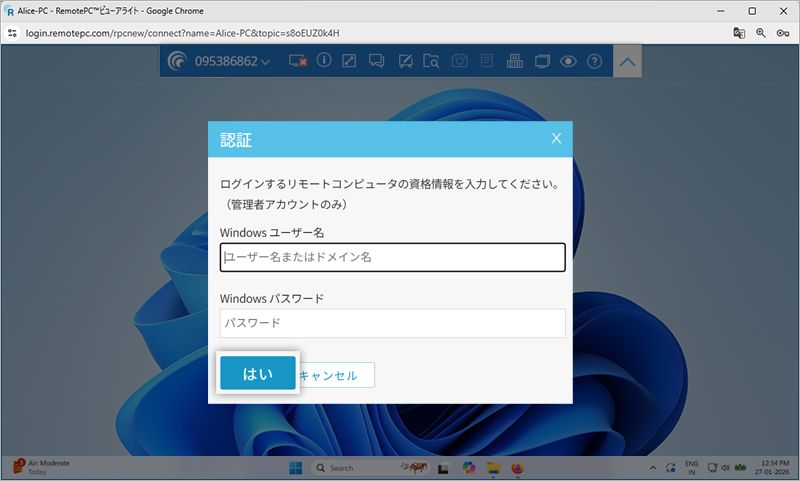Open the Air: Moderate weather widget

41,467
